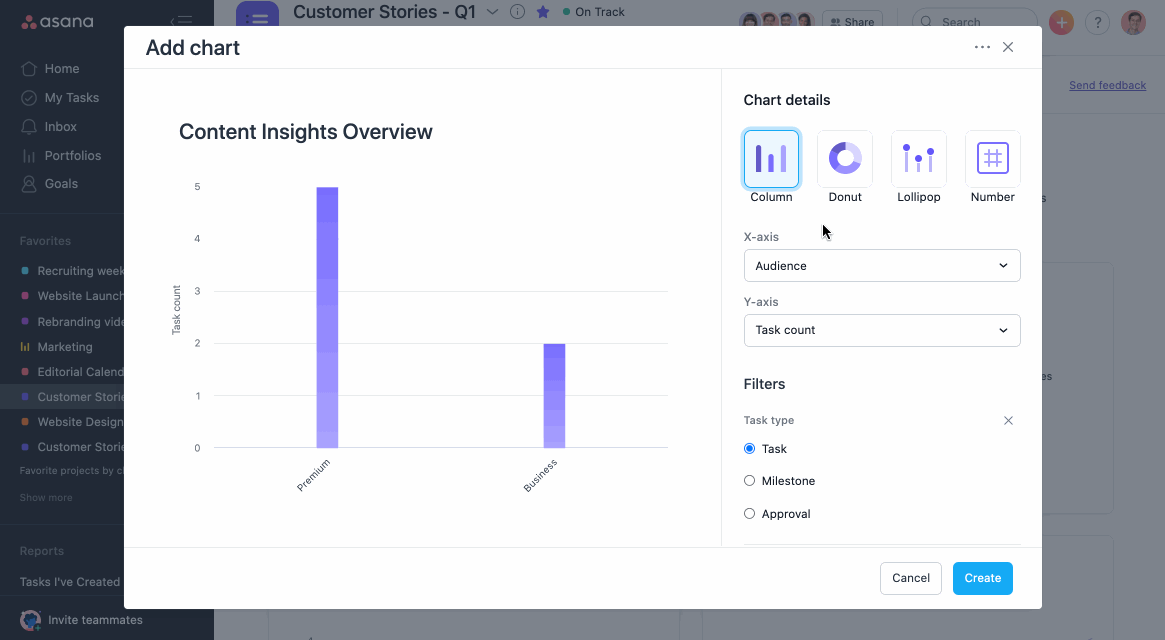Click the Business bar in chart

point(554,395)
